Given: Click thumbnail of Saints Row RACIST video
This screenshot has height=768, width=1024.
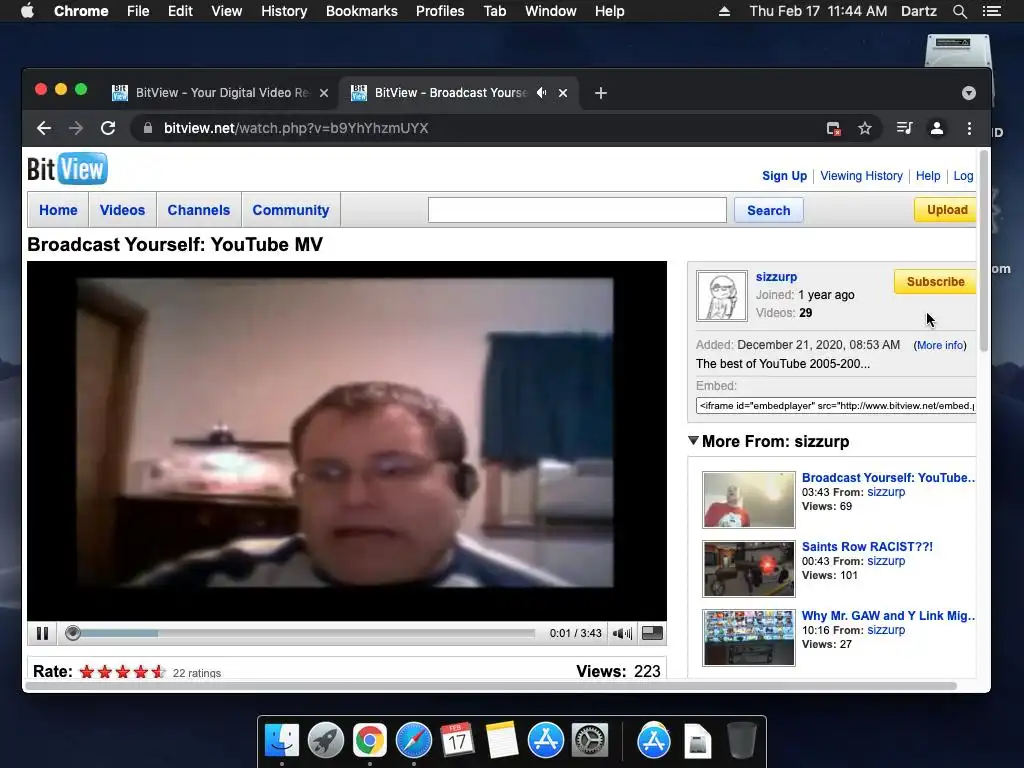Looking at the screenshot, I should click(x=749, y=569).
